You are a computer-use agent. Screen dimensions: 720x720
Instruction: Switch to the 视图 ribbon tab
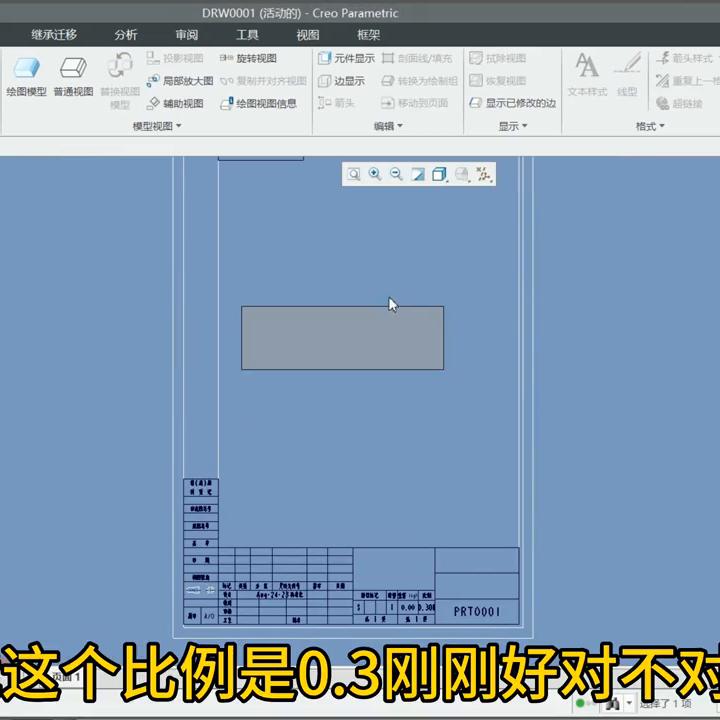308,34
